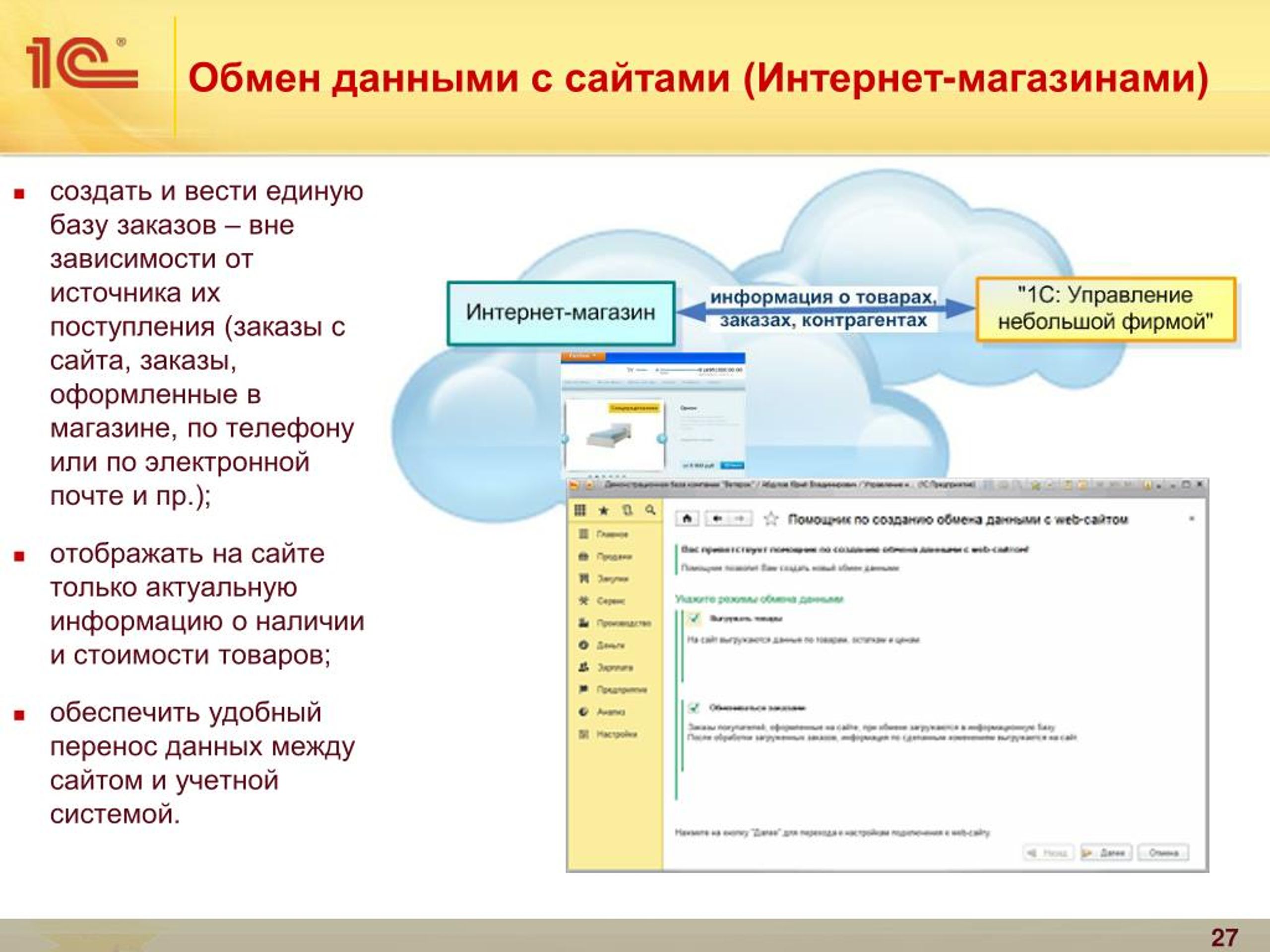Click the Анализ pie chart icon
1270x952 pixels.
(583, 712)
